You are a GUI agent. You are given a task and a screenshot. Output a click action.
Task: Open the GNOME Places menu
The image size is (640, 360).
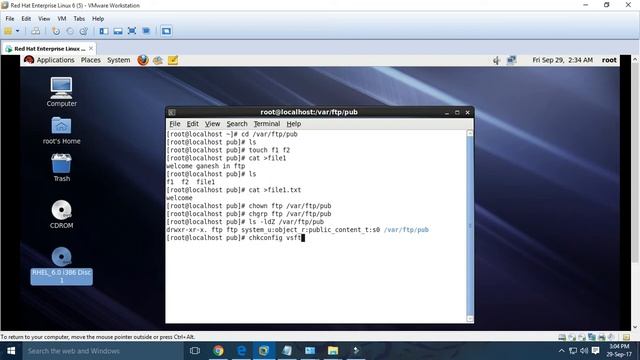pyautogui.click(x=91, y=60)
